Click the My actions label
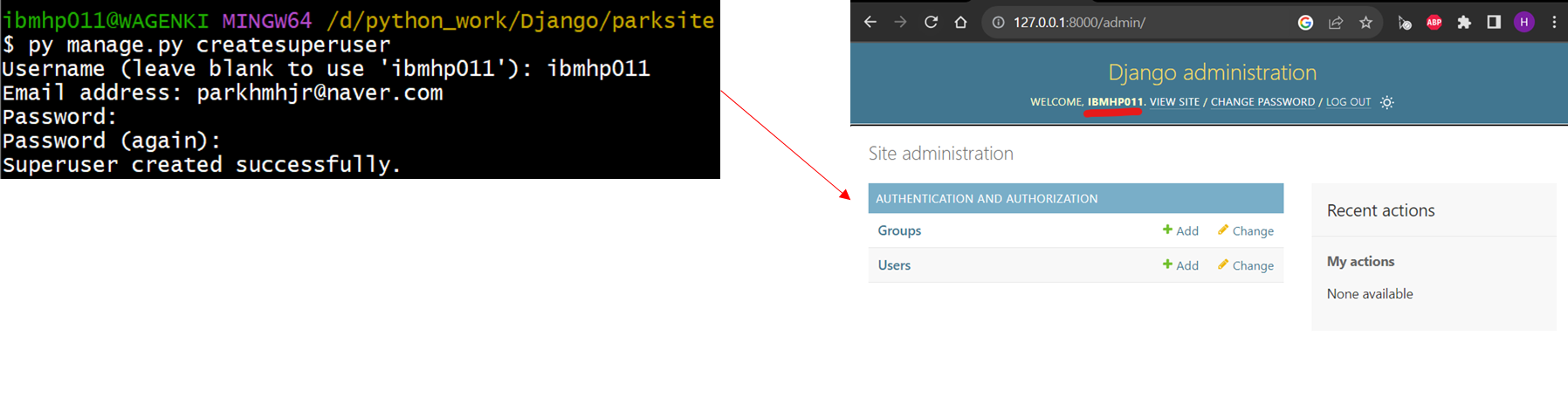Screen dimensions: 1568x398 point(1360,261)
